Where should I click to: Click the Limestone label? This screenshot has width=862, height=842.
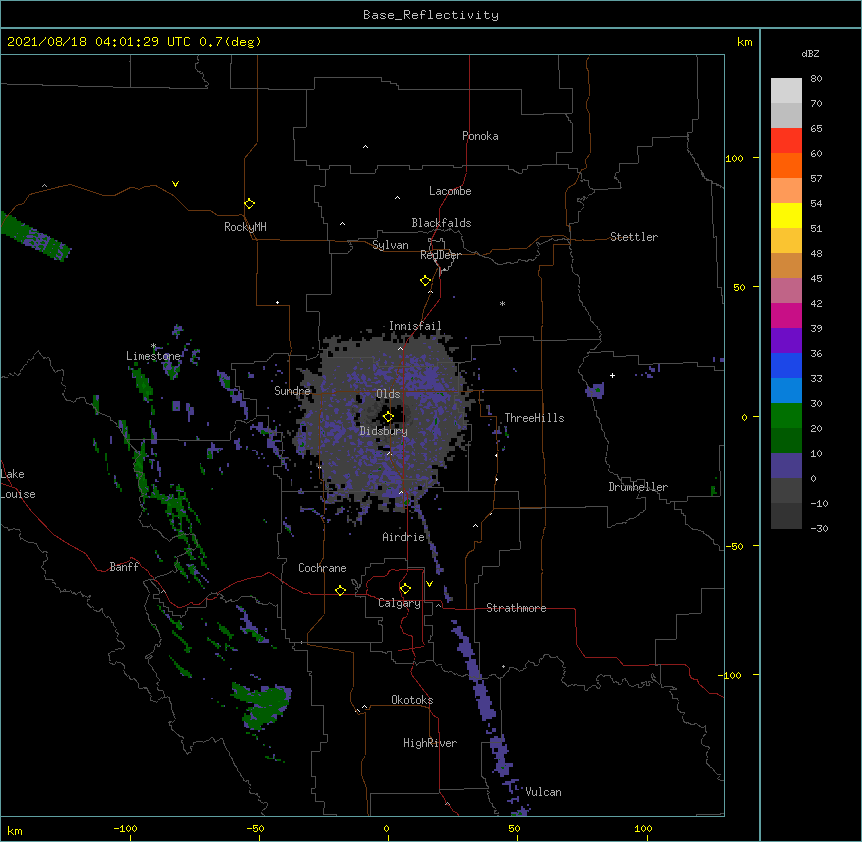point(153,356)
